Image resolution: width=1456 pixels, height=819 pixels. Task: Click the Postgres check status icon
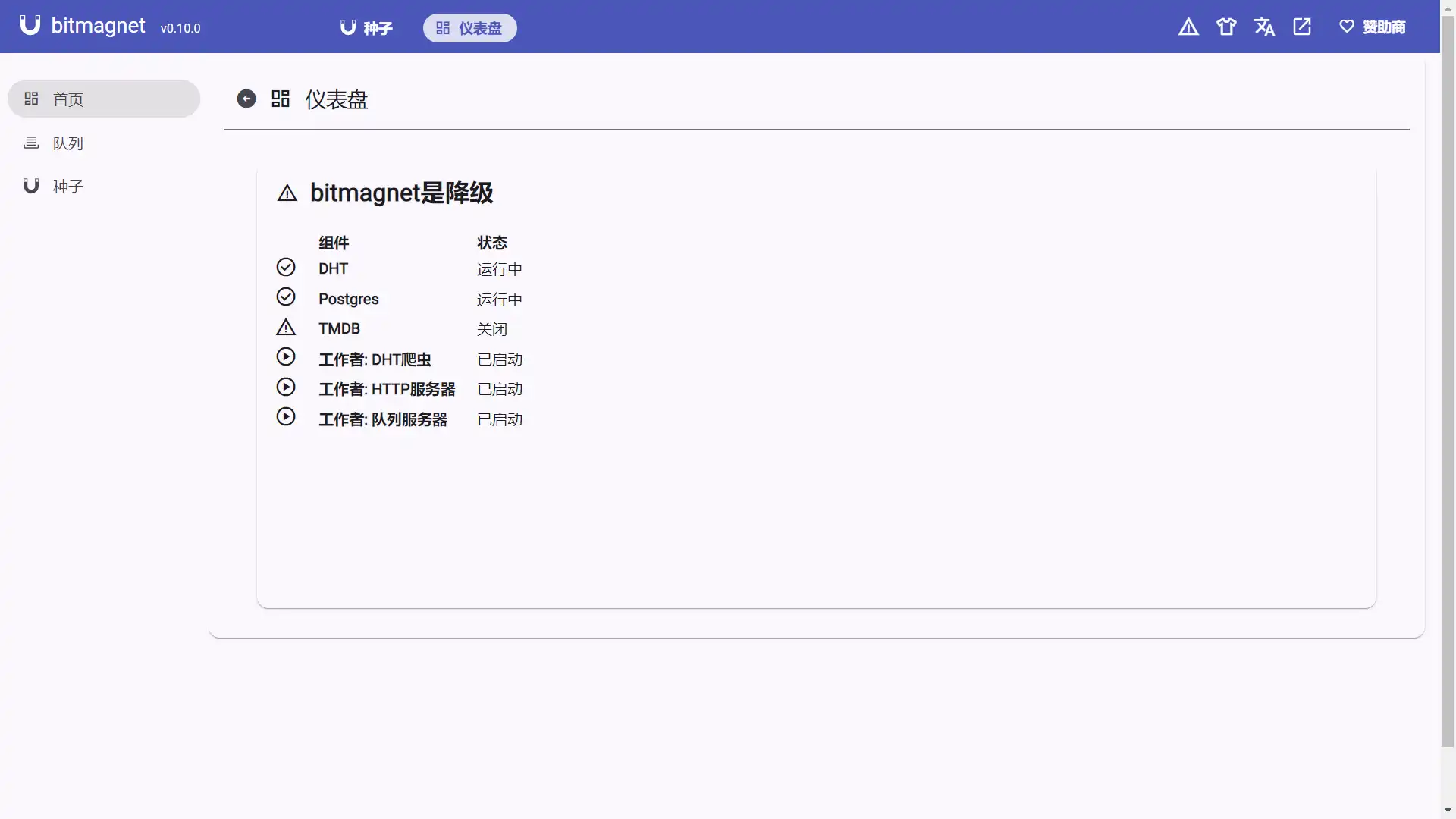pos(286,297)
